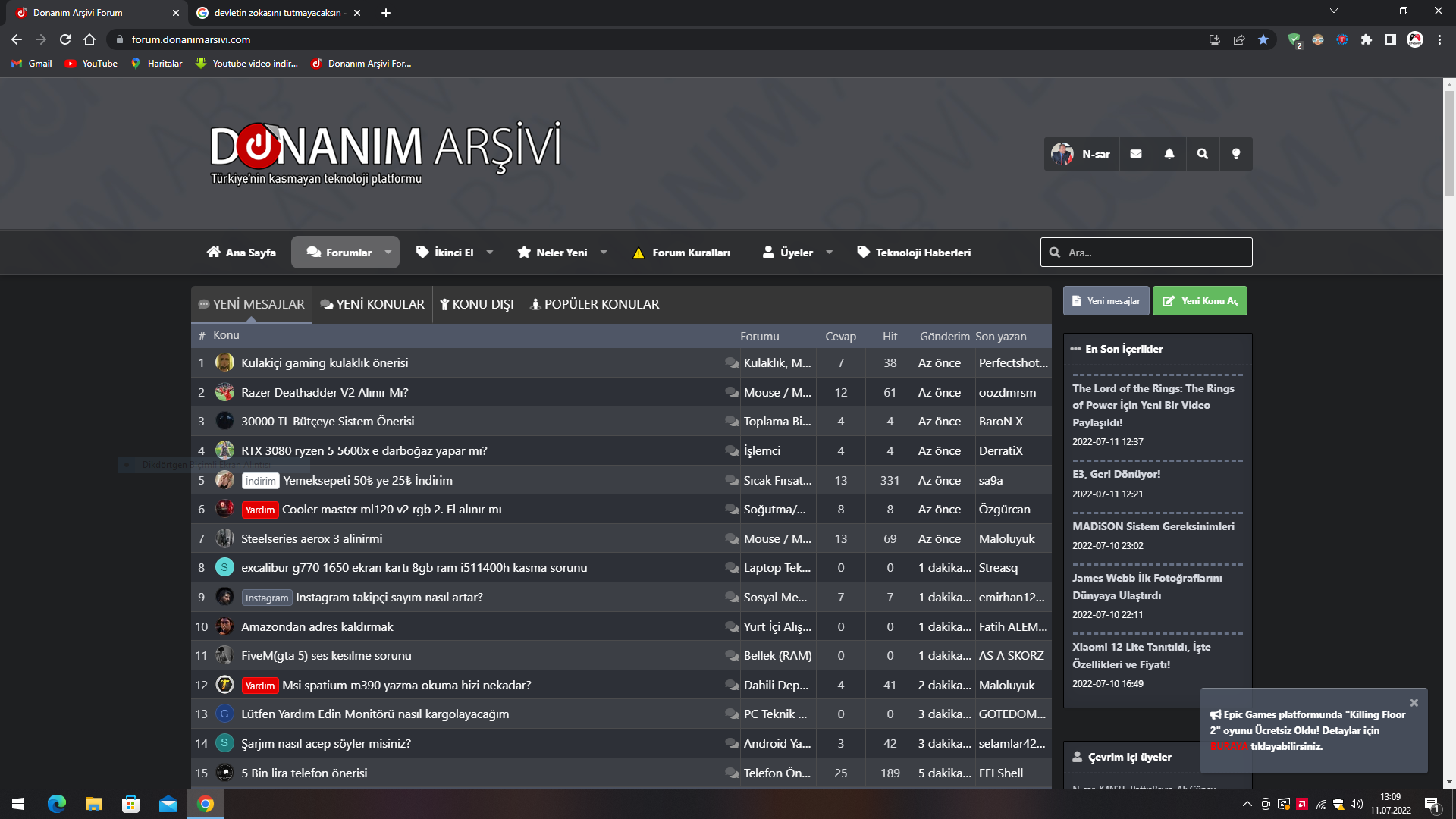Switch to the POPÜLER KONULAR tab
This screenshot has width=1456, height=819.
(x=595, y=304)
